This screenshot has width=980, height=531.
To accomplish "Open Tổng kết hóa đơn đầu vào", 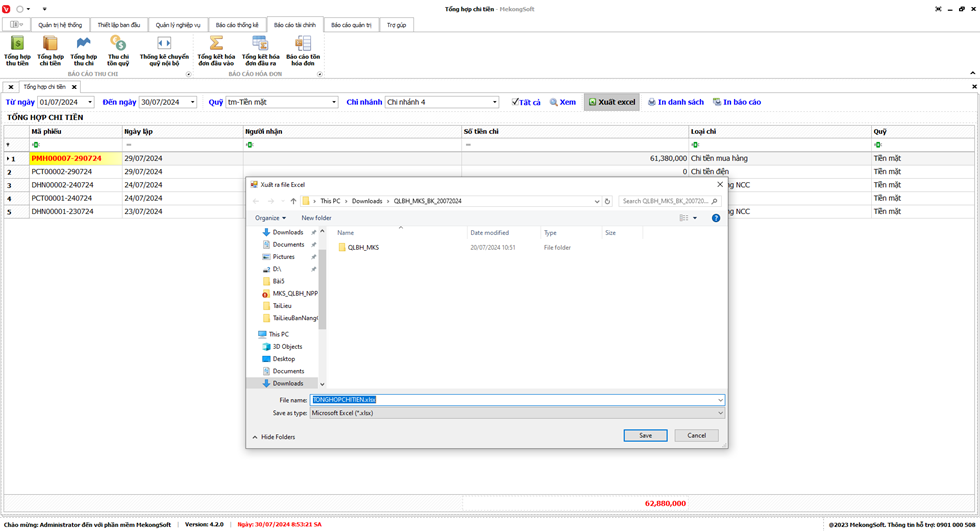I will click(x=216, y=51).
